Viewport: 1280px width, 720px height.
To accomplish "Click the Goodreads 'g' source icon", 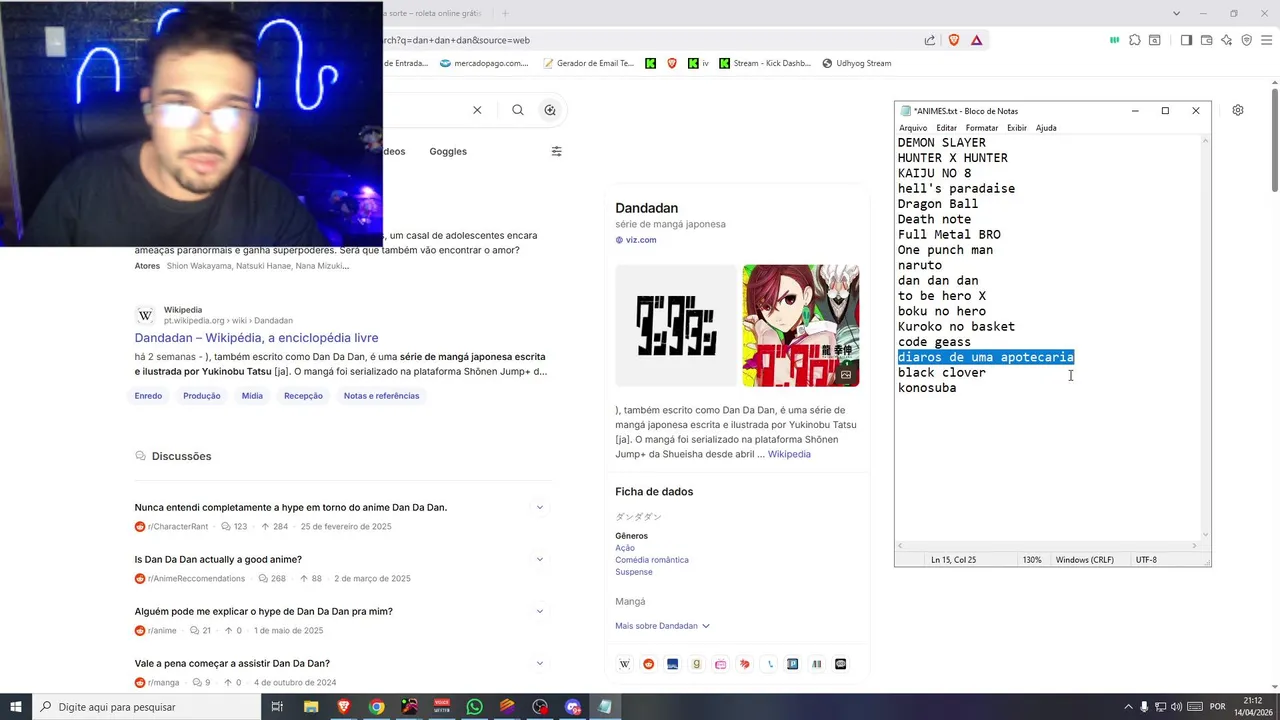I will click(696, 664).
